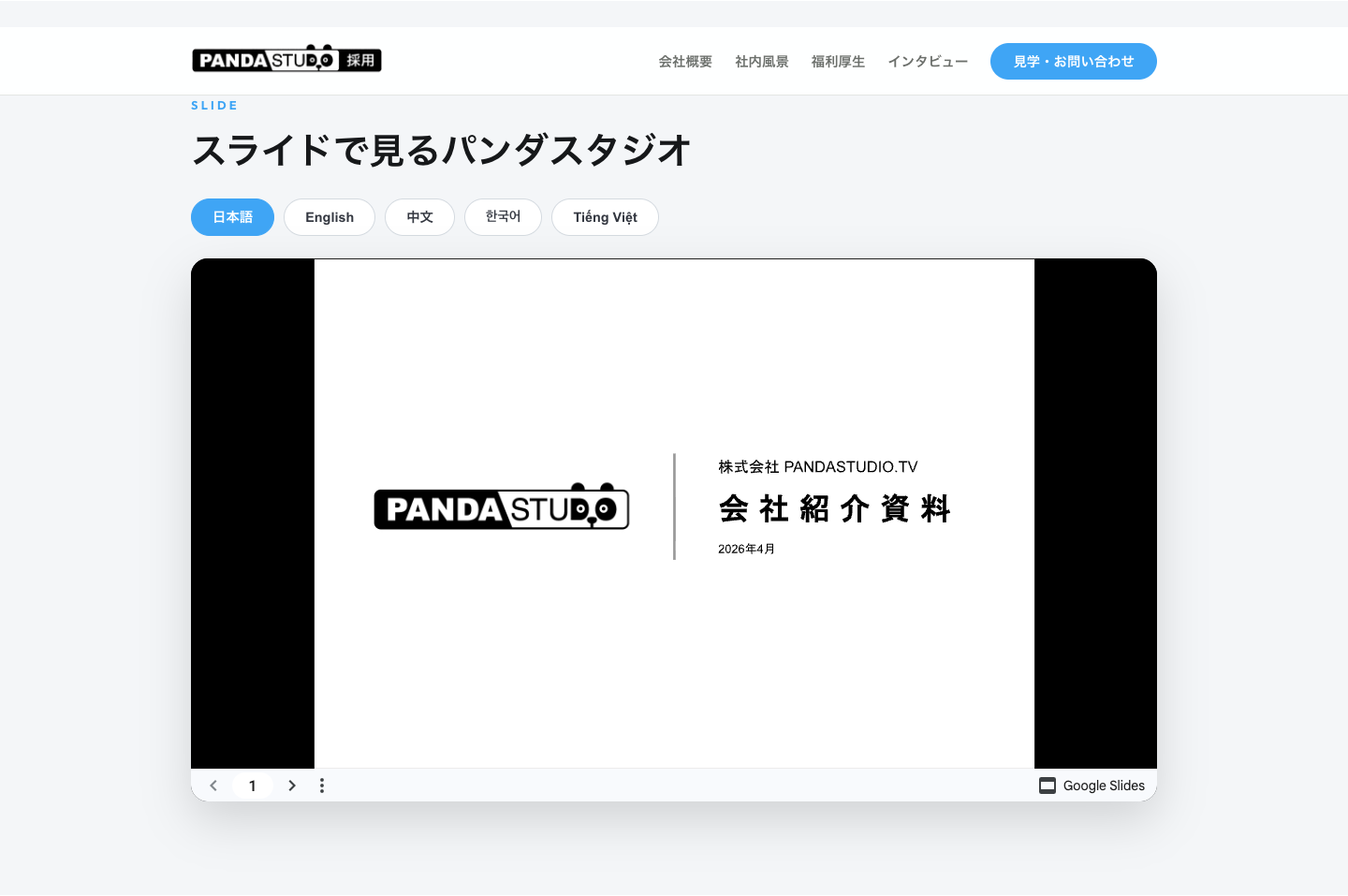This screenshot has width=1348, height=896.
Task: Click the PANDASTUDIO logo on the slide
Action: coord(502,507)
